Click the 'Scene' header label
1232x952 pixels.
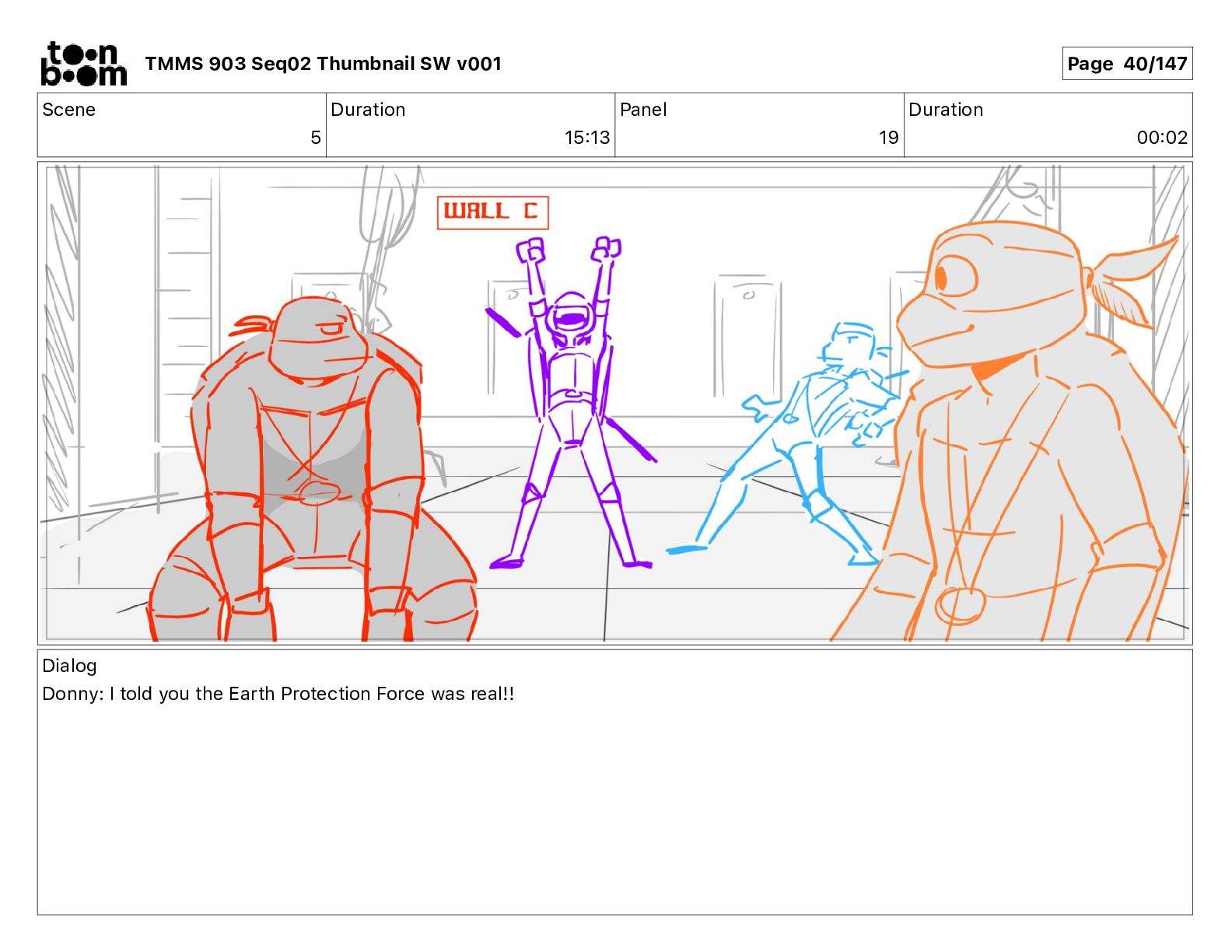click(x=68, y=110)
